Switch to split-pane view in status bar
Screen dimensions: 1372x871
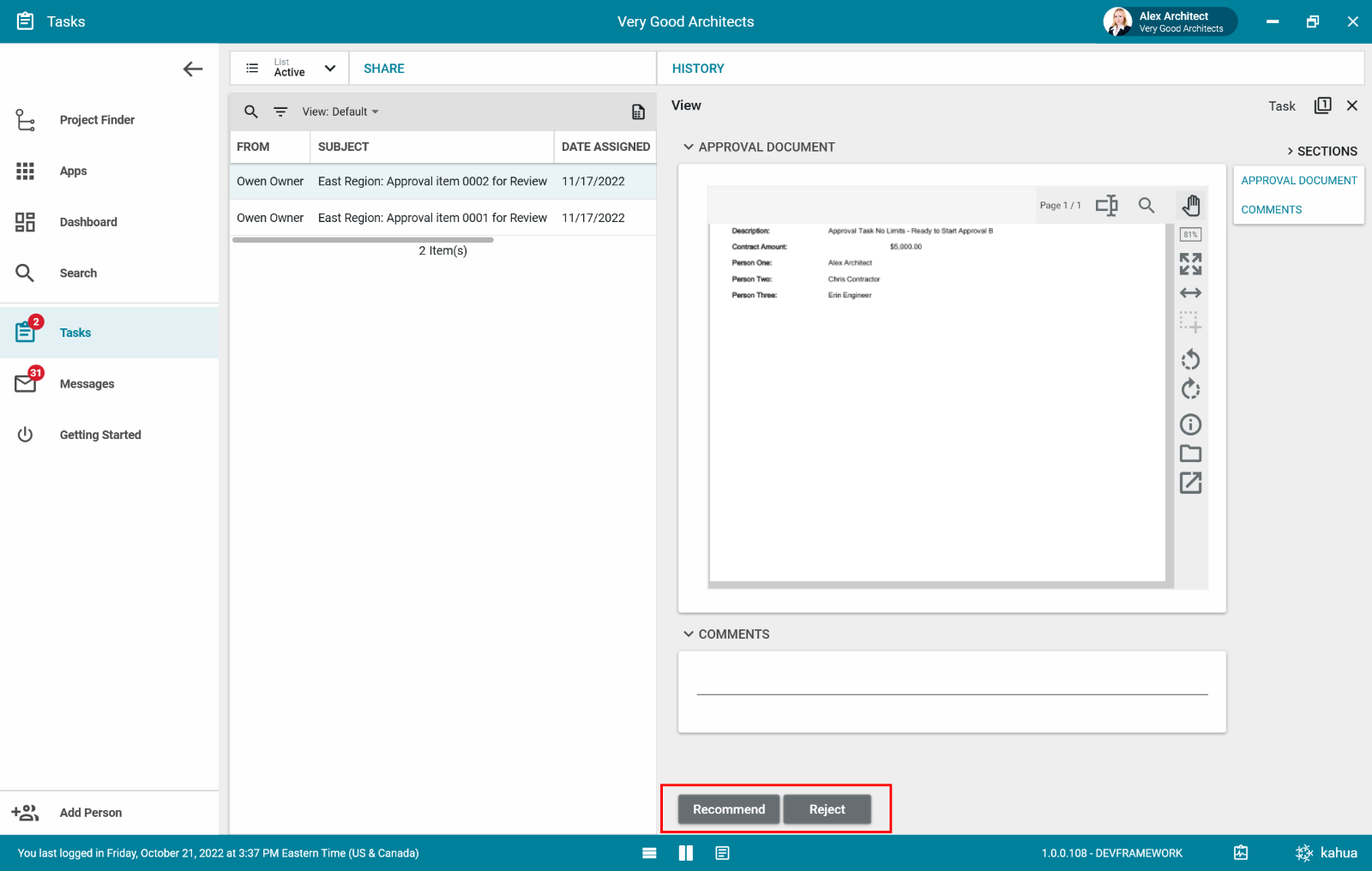click(x=686, y=853)
